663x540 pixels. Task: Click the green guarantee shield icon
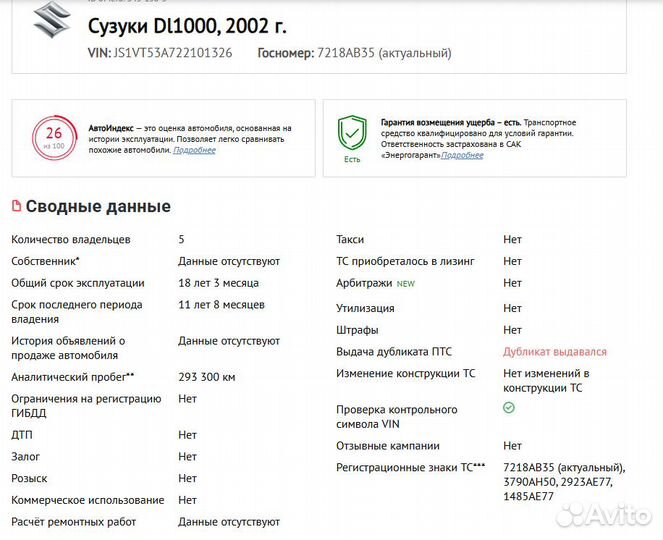pos(352,133)
